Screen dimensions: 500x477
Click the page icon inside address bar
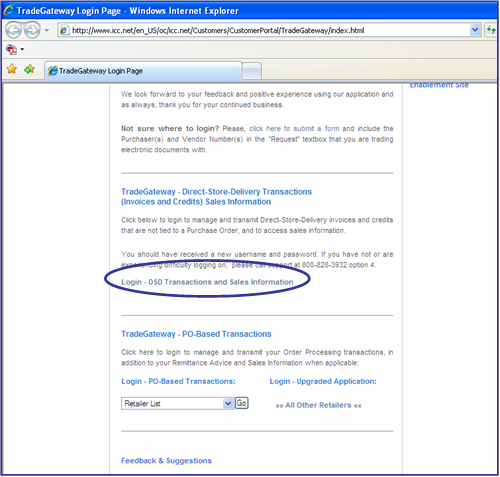click(63, 30)
